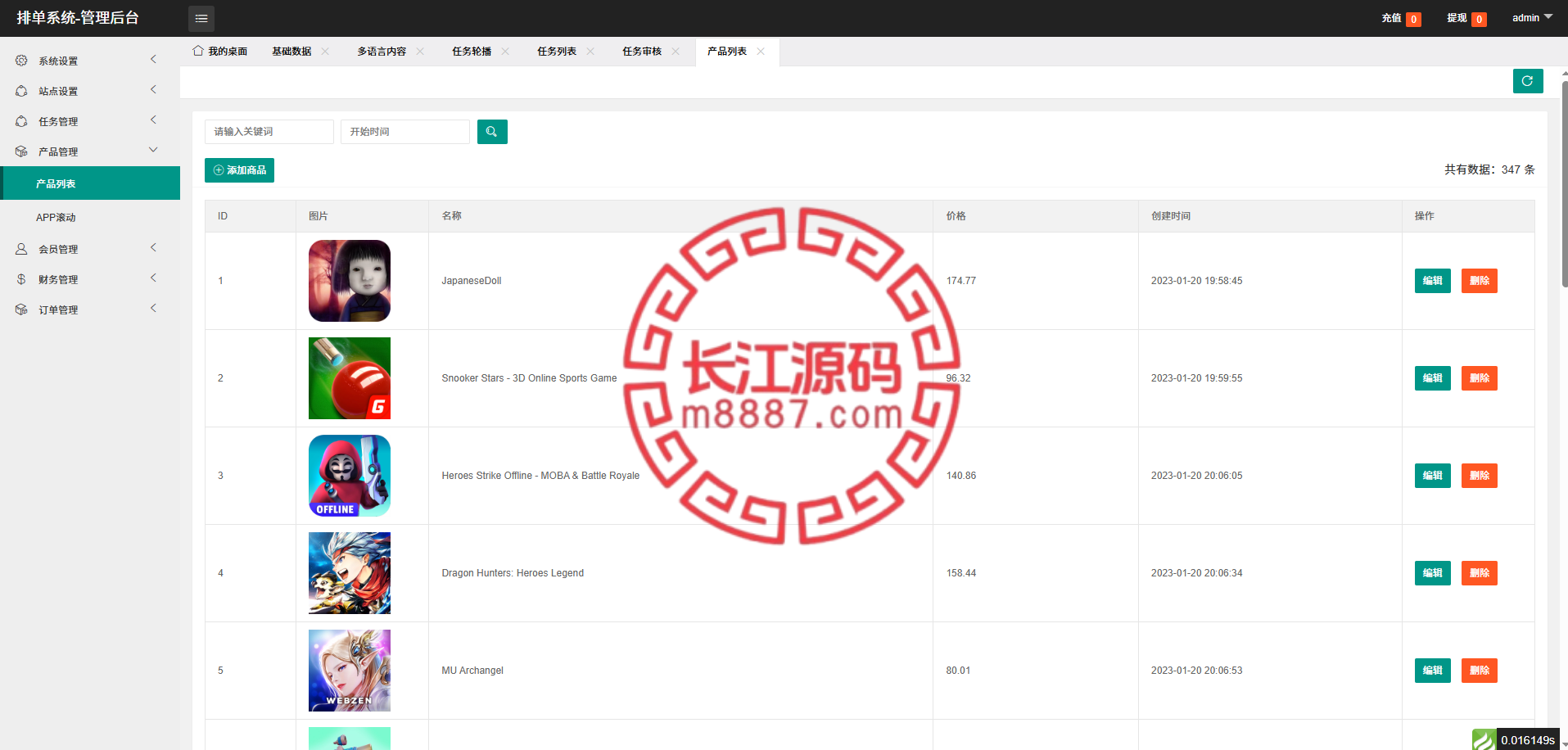
Task: Open MU Archangel product image
Action: point(350,671)
